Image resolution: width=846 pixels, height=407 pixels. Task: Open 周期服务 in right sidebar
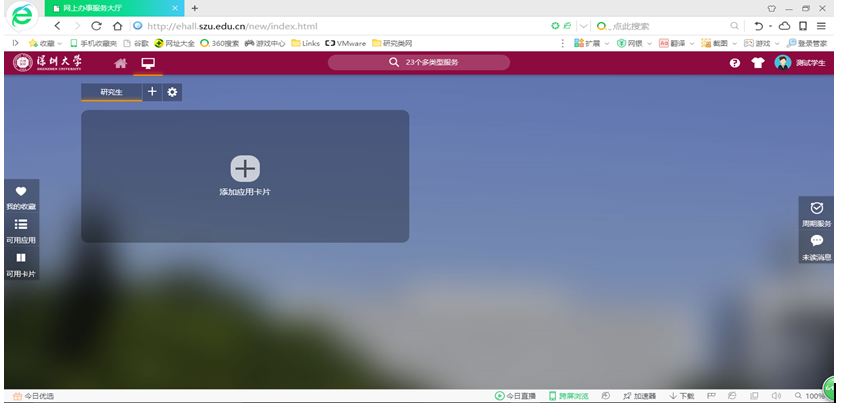(x=816, y=213)
